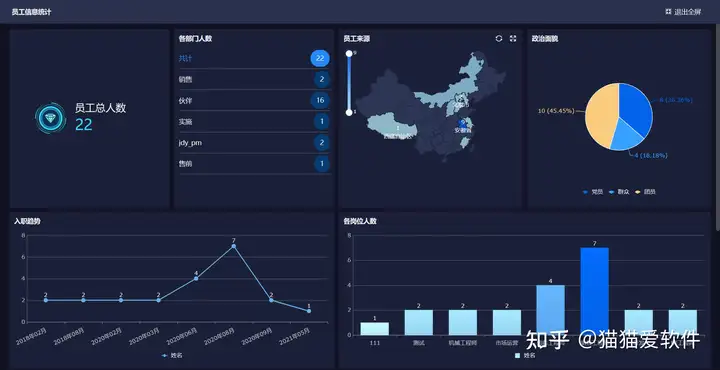Click the 2020年09月 point on the line chart

pos(271,300)
